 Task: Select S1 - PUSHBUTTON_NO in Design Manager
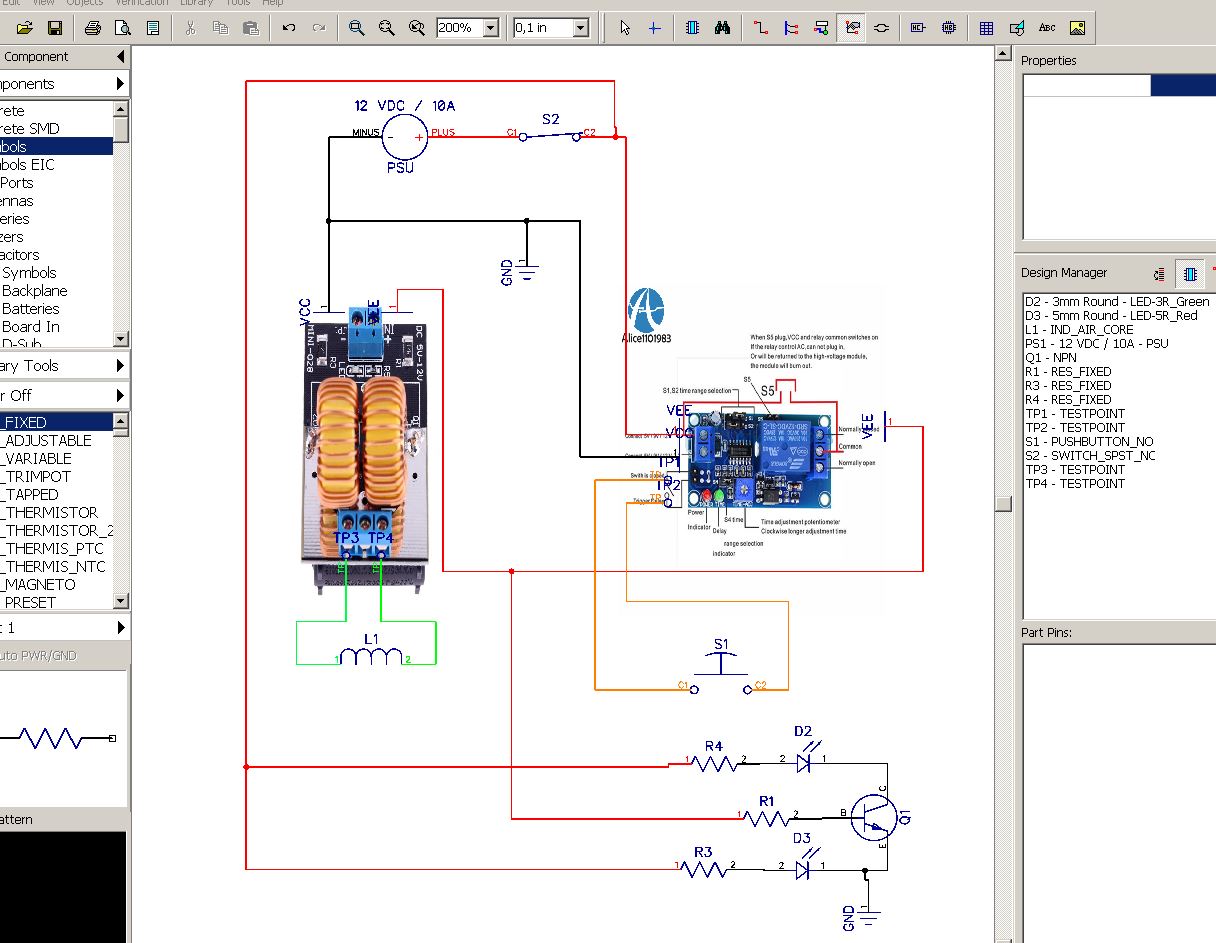(1089, 441)
